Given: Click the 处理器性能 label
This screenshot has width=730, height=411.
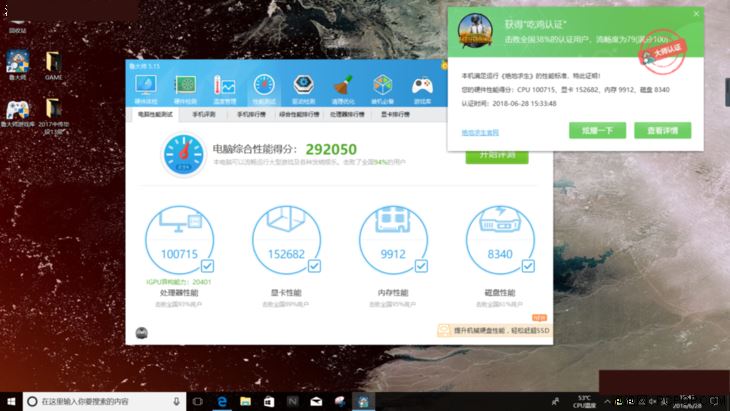Looking at the screenshot, I should pos(179,293).
